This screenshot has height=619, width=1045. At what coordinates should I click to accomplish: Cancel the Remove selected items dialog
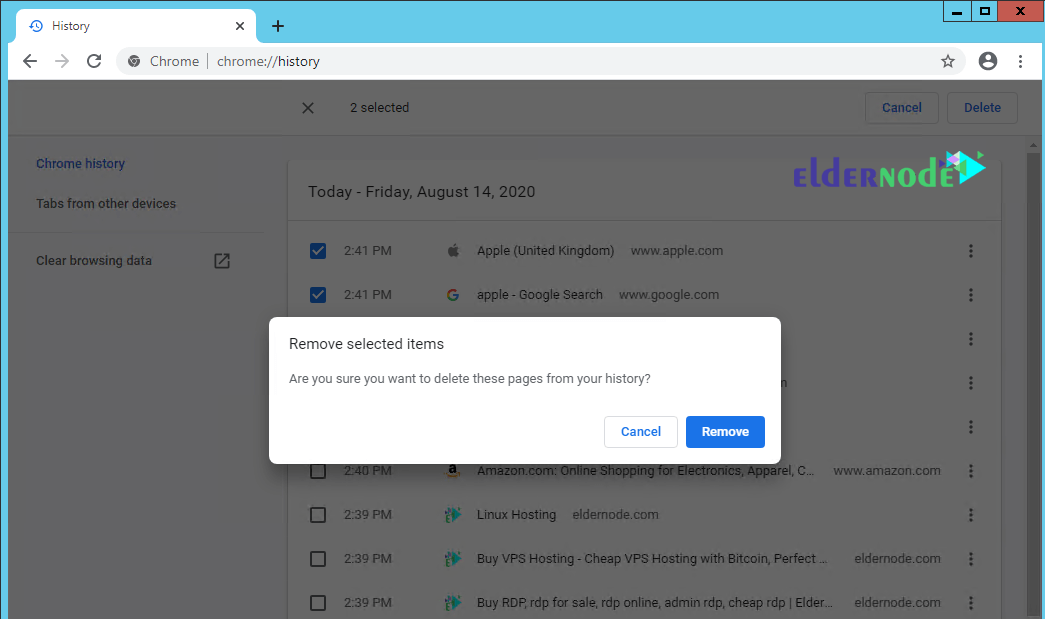pos(640,432)
